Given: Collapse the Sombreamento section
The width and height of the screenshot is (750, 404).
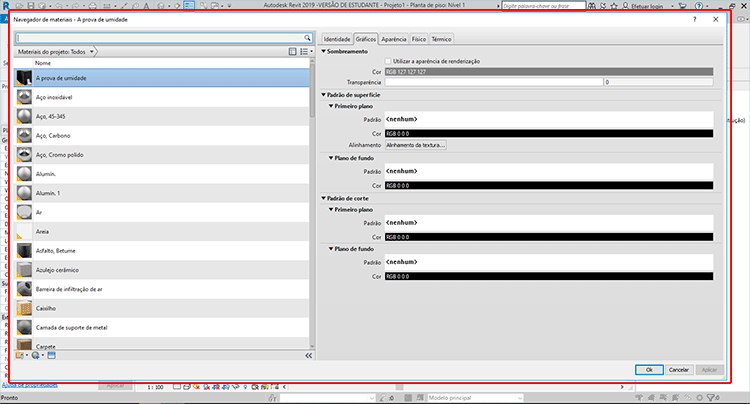Looking at the screenshot, I should point(324,51).
